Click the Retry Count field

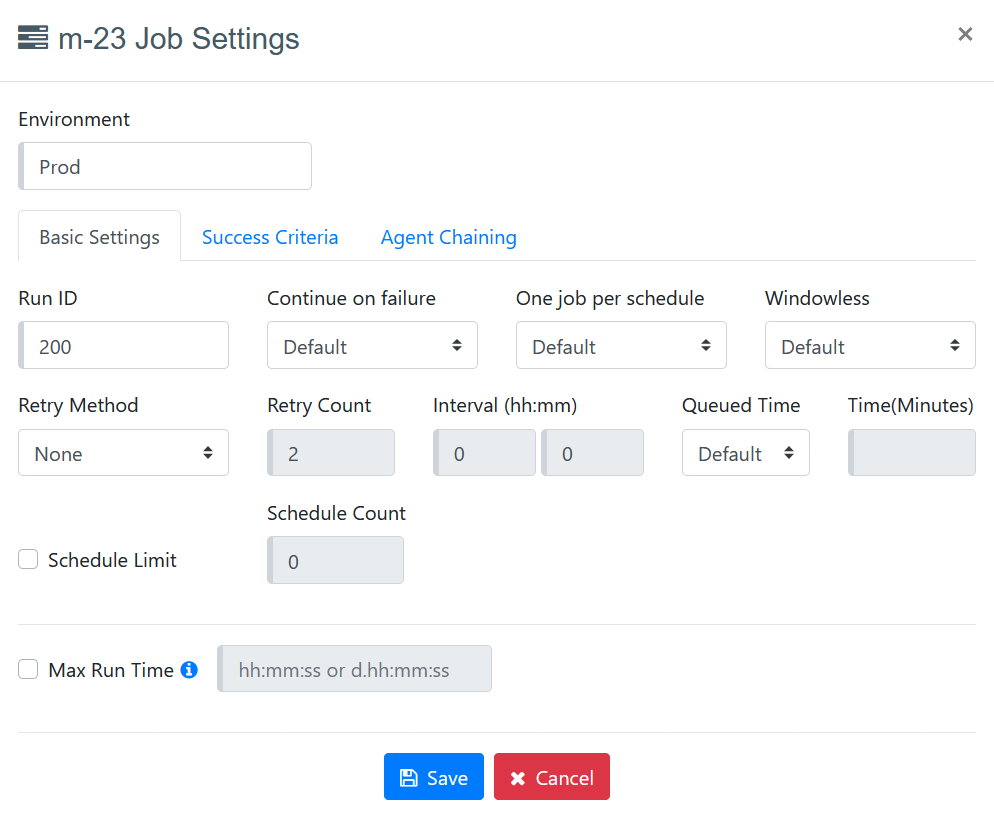coord(331,453)
